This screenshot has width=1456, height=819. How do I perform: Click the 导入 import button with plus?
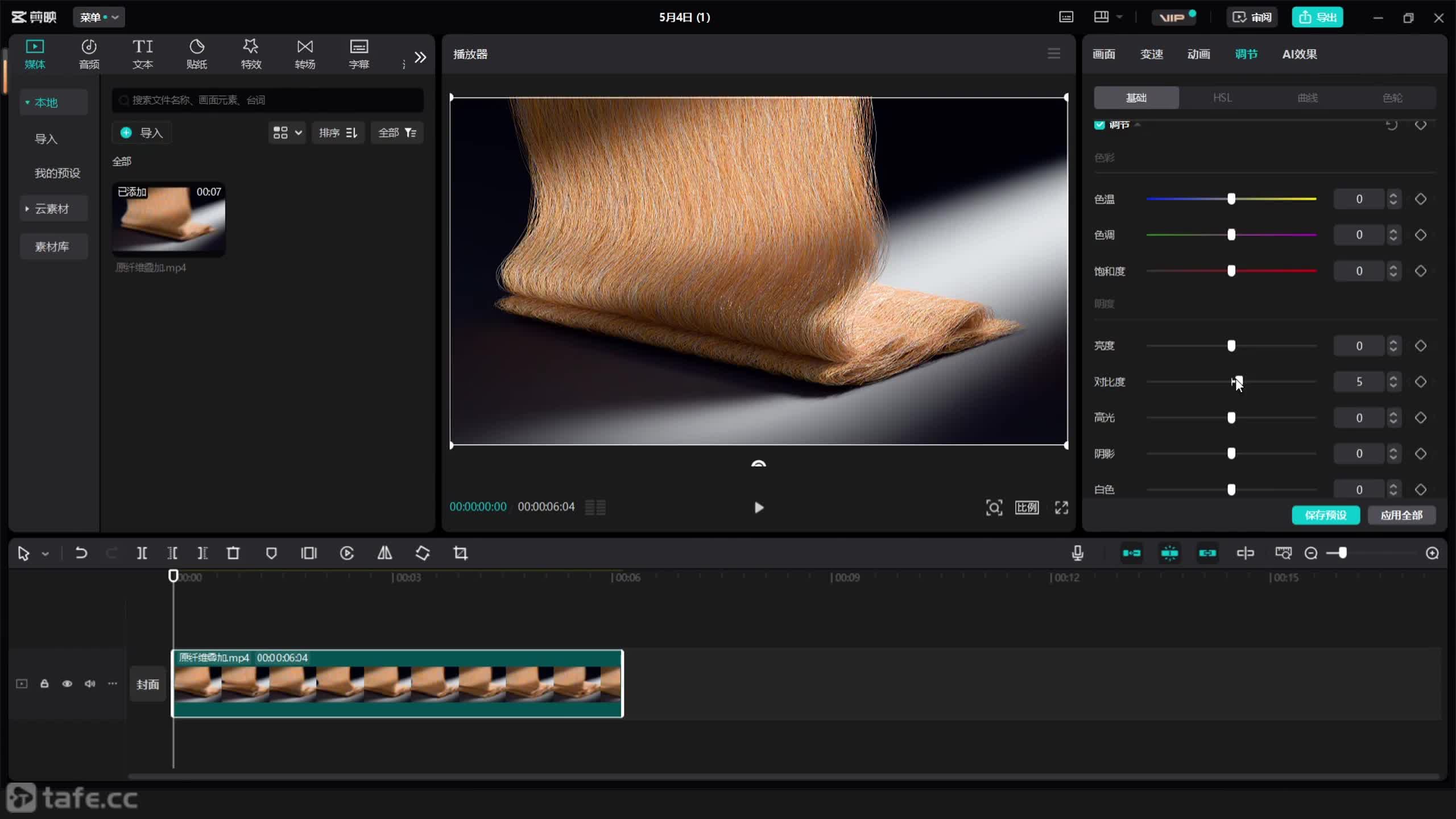tap(142, 133)
